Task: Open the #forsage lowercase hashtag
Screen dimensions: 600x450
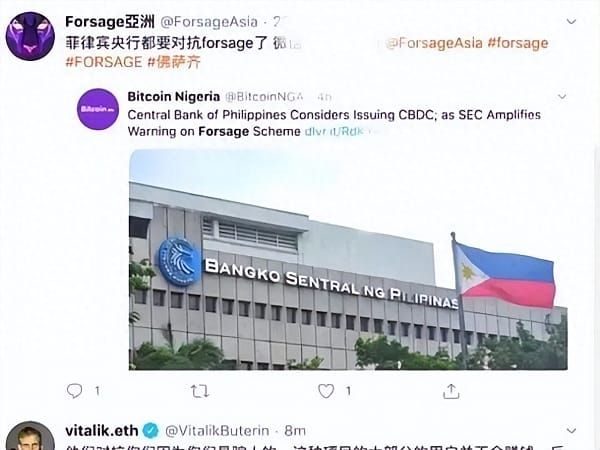Action: tap(518, 43)
